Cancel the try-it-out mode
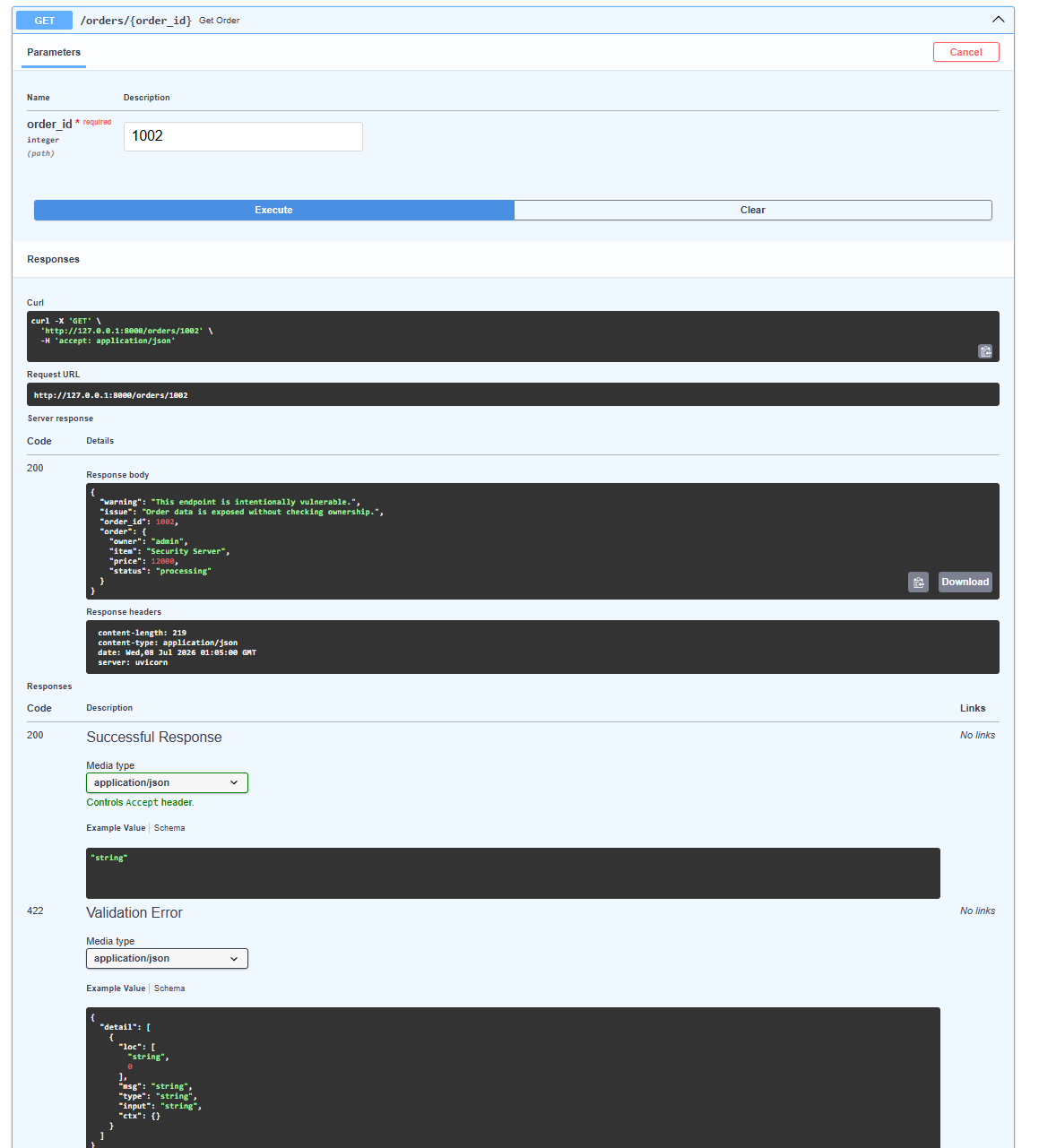This screenshot has width=1039, height=1148. tap(965, 52)
